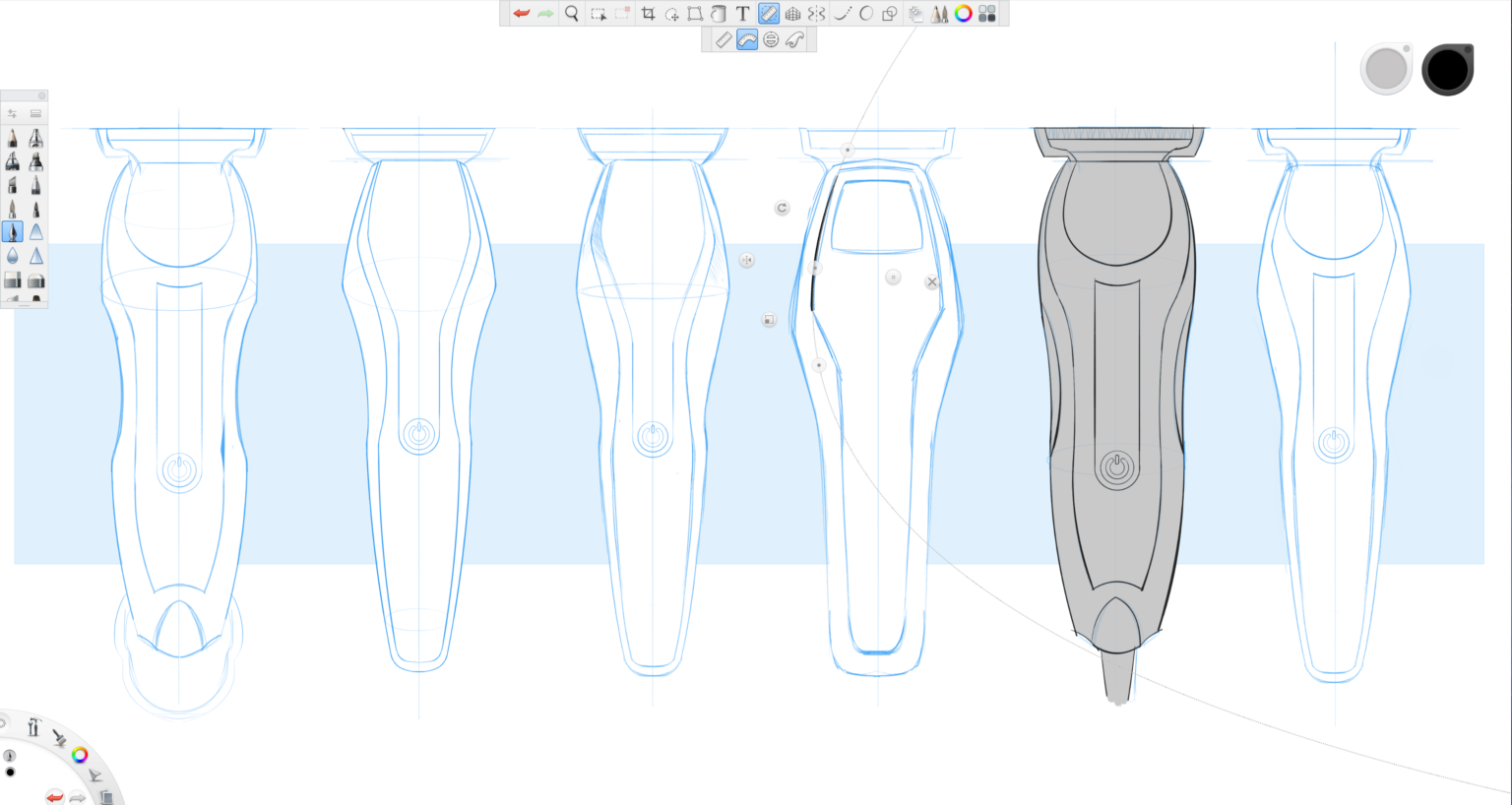Click the red Undo arrow in top toolbar
Screen dimensions: 1512x805
[521, 14]
